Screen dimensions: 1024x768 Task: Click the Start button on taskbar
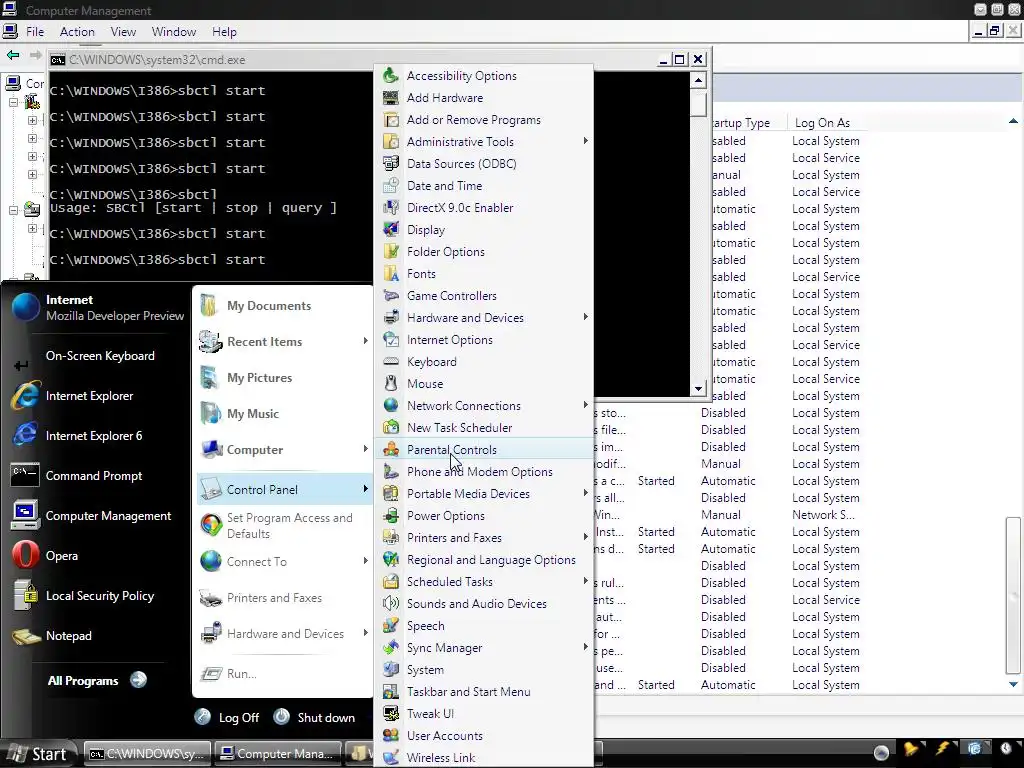[x=38, y=754]
